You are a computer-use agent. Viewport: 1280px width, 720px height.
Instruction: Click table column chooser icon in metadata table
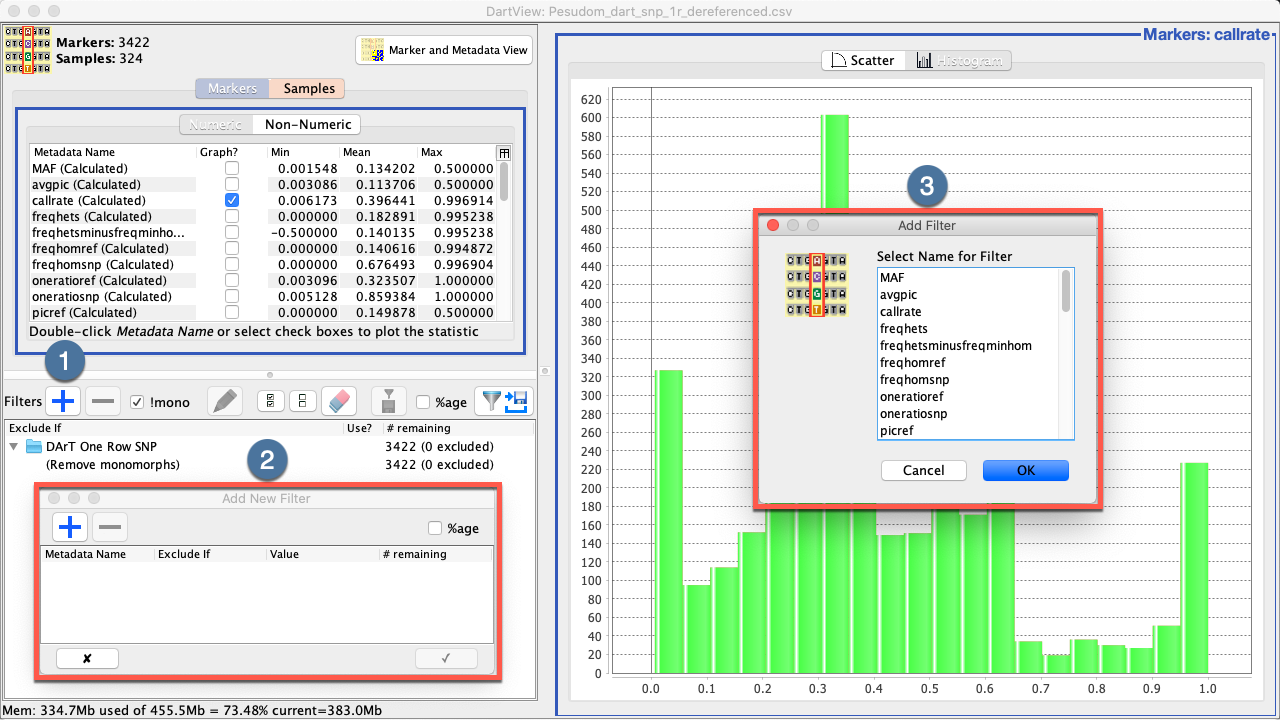tap(504, 152)
